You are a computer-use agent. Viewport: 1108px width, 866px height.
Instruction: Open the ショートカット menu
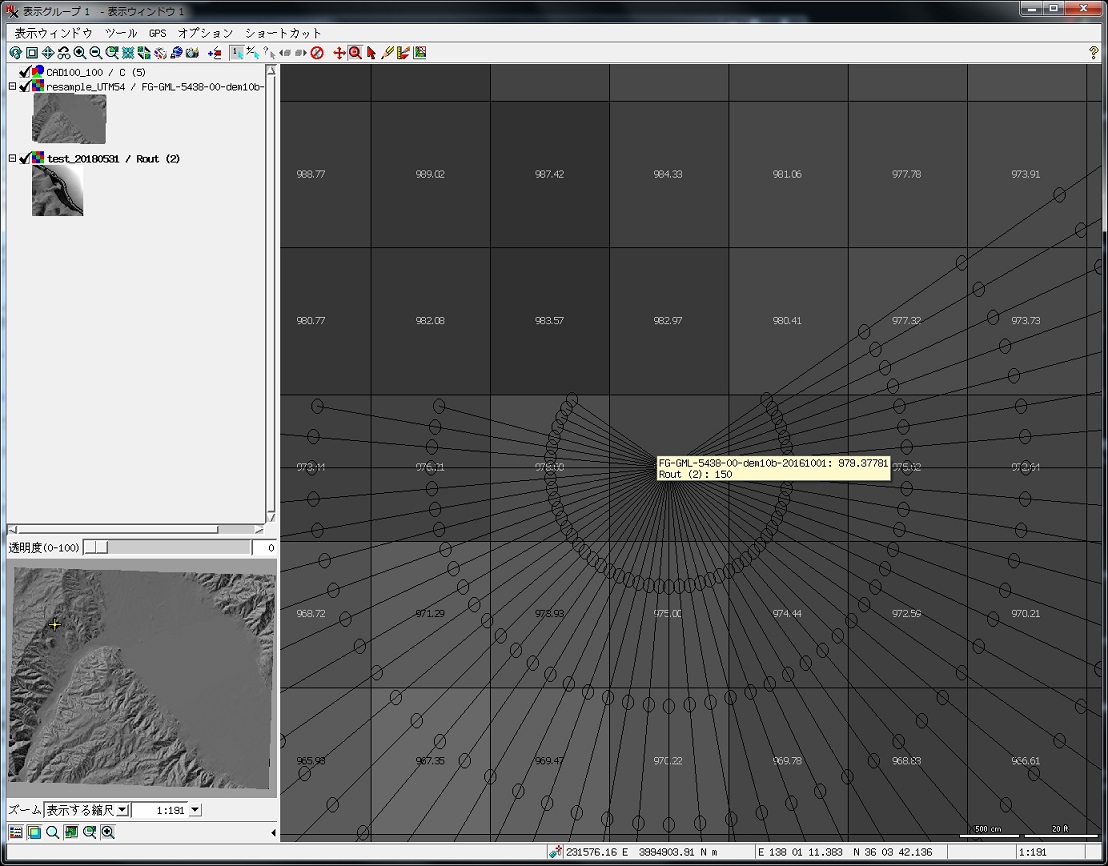283,33
